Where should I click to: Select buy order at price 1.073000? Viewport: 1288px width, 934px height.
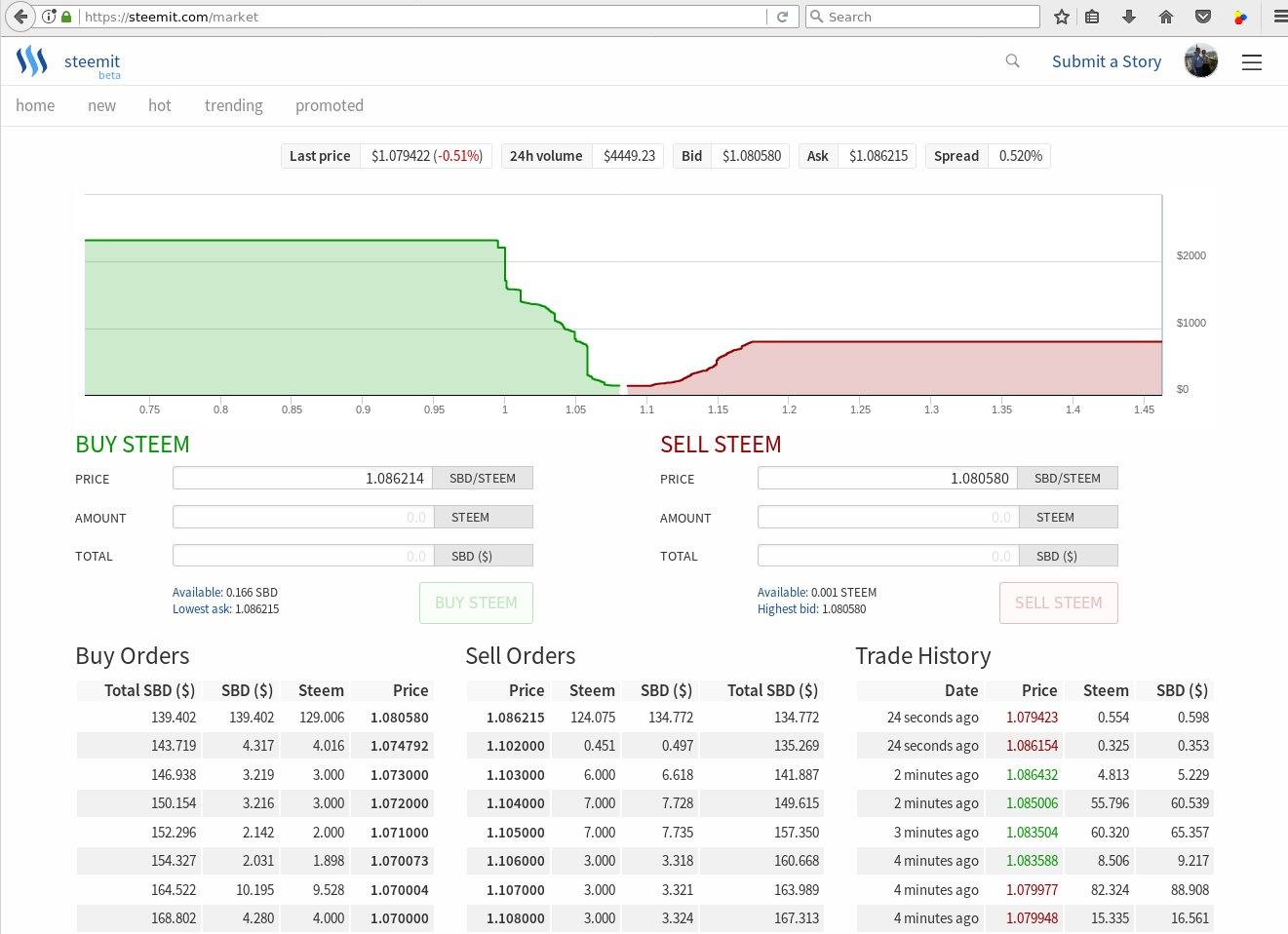[254, 775]
